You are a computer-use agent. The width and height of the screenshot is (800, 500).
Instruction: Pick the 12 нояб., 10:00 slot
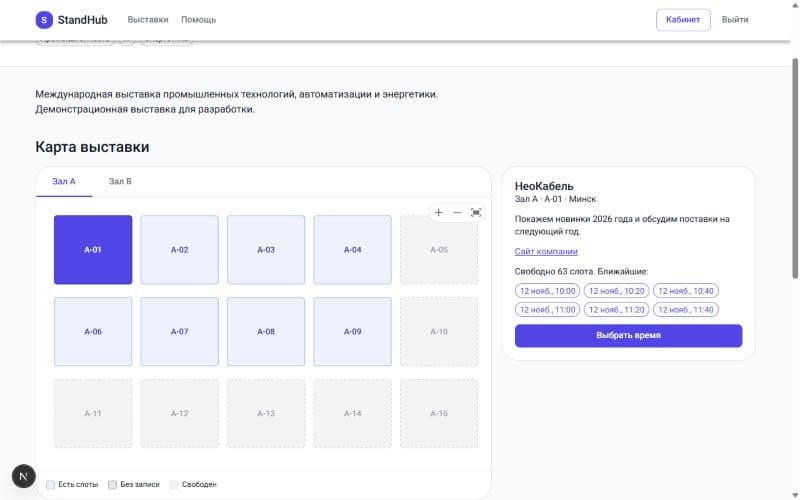tap(547, 291)
